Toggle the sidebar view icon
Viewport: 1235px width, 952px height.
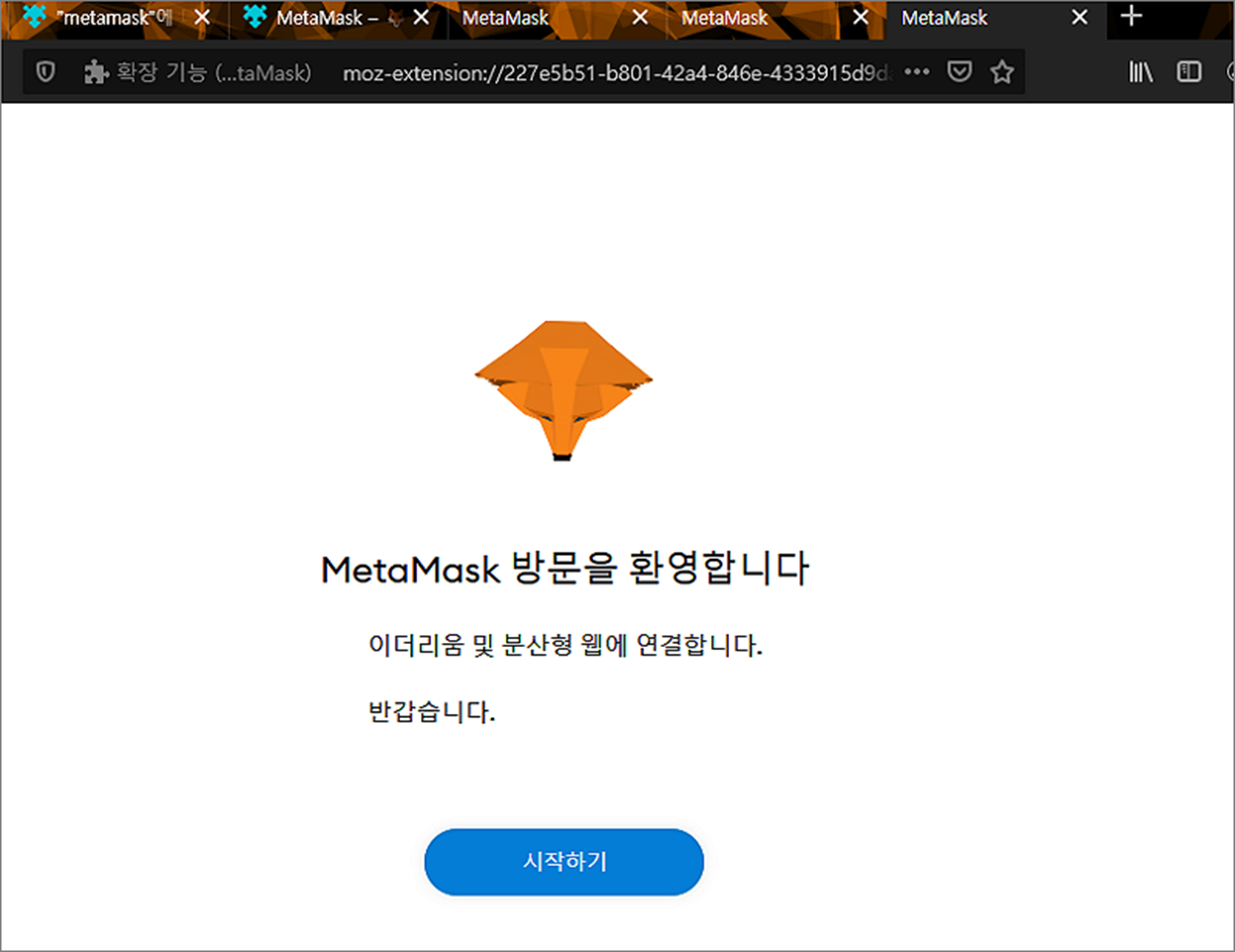[1189, 72]
